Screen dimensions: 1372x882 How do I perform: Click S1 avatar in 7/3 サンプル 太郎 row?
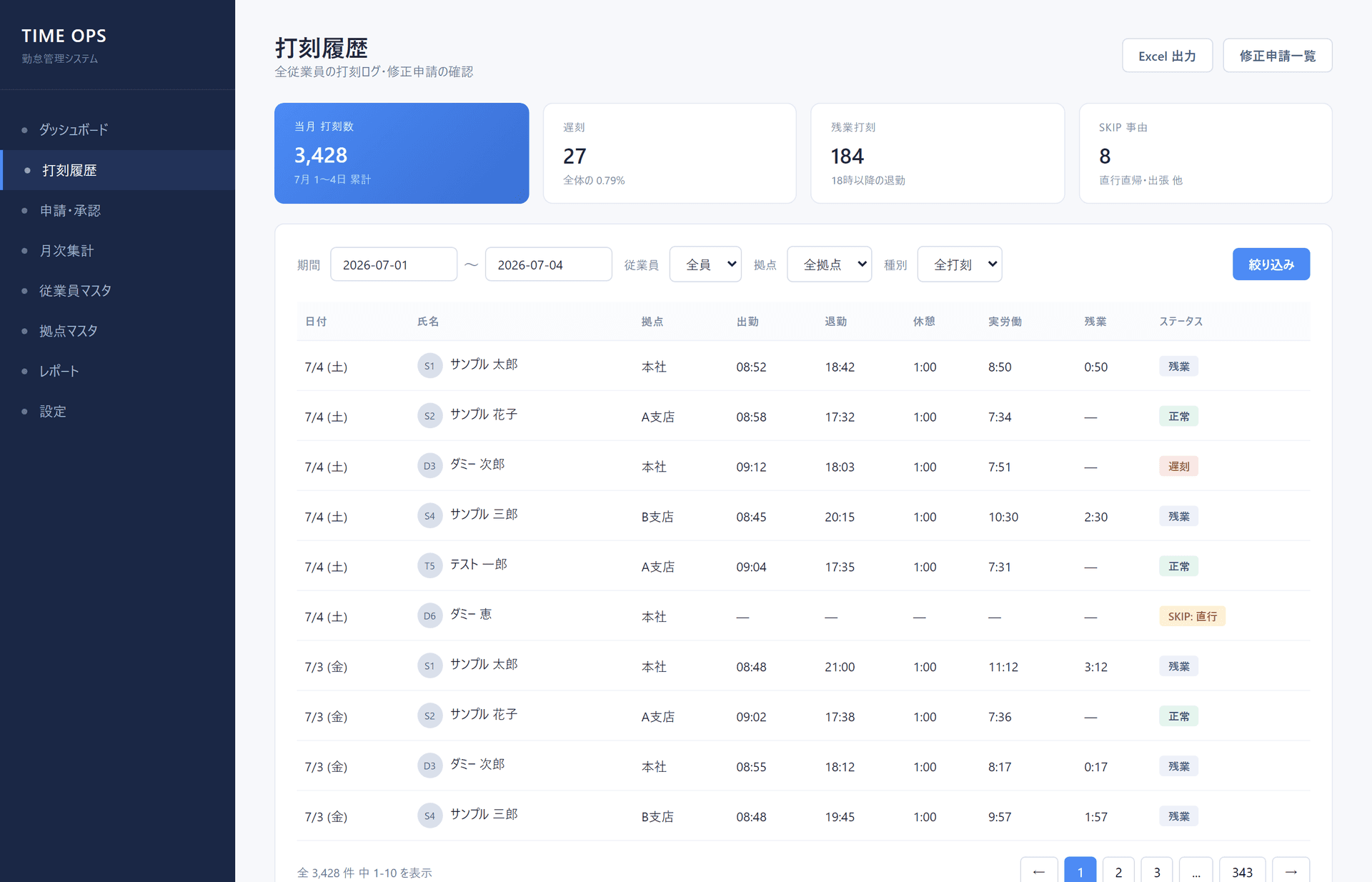click(429, 666)
